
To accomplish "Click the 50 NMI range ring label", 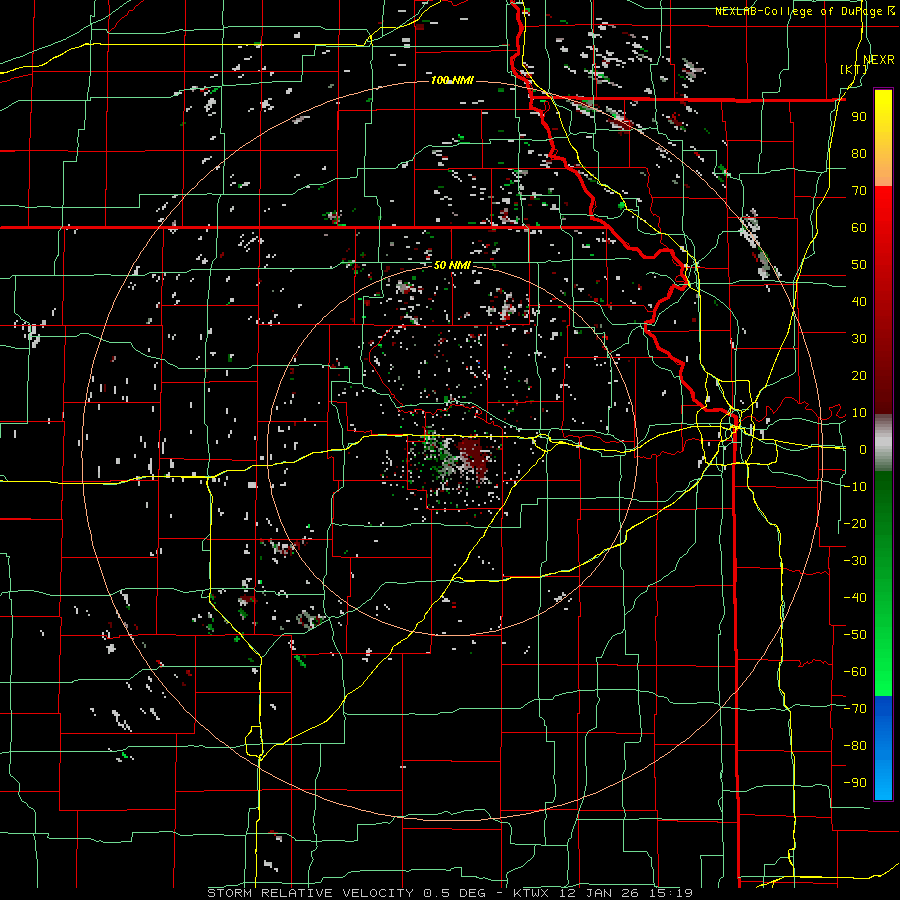I will (452, 265).
